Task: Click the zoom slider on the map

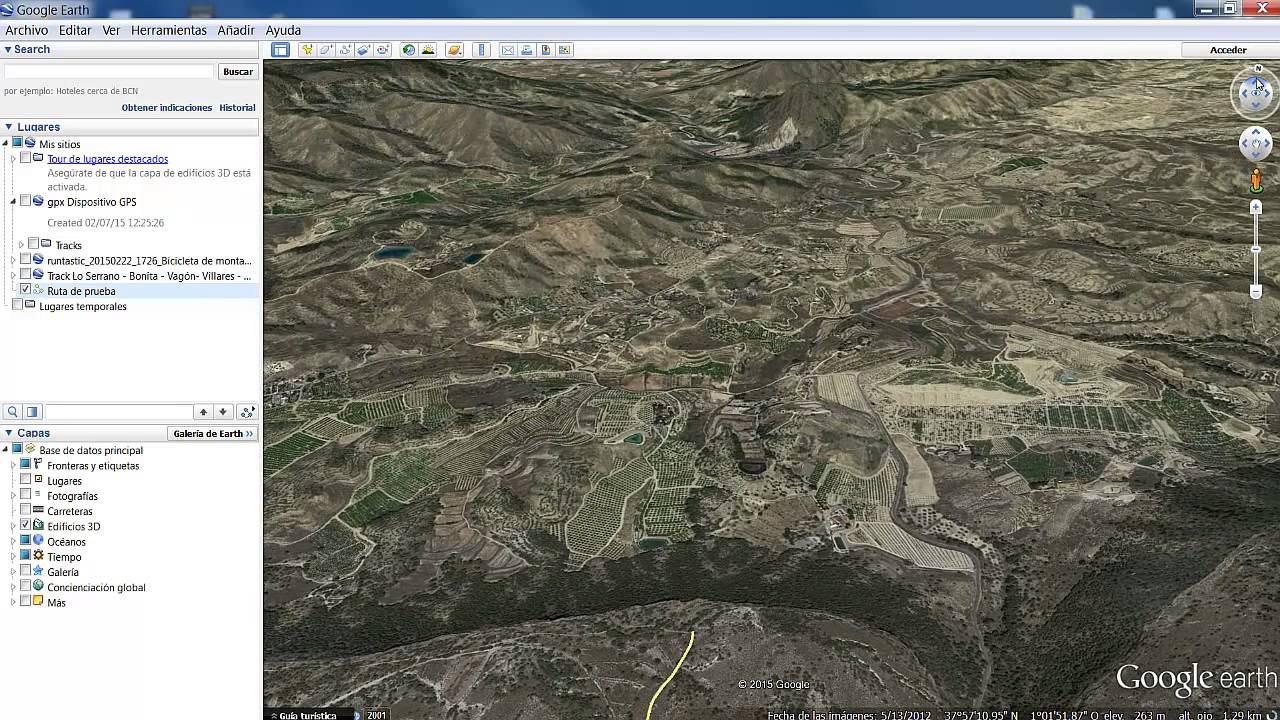Action: (x=1256, y=250)
